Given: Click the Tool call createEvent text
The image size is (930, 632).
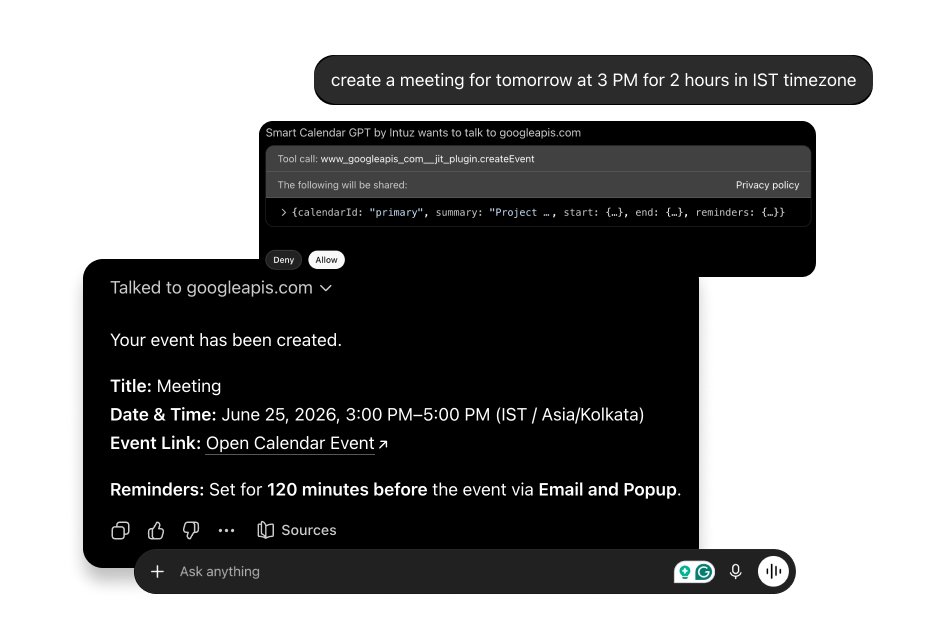Looking at the screenshot, I should coord(406,159).
